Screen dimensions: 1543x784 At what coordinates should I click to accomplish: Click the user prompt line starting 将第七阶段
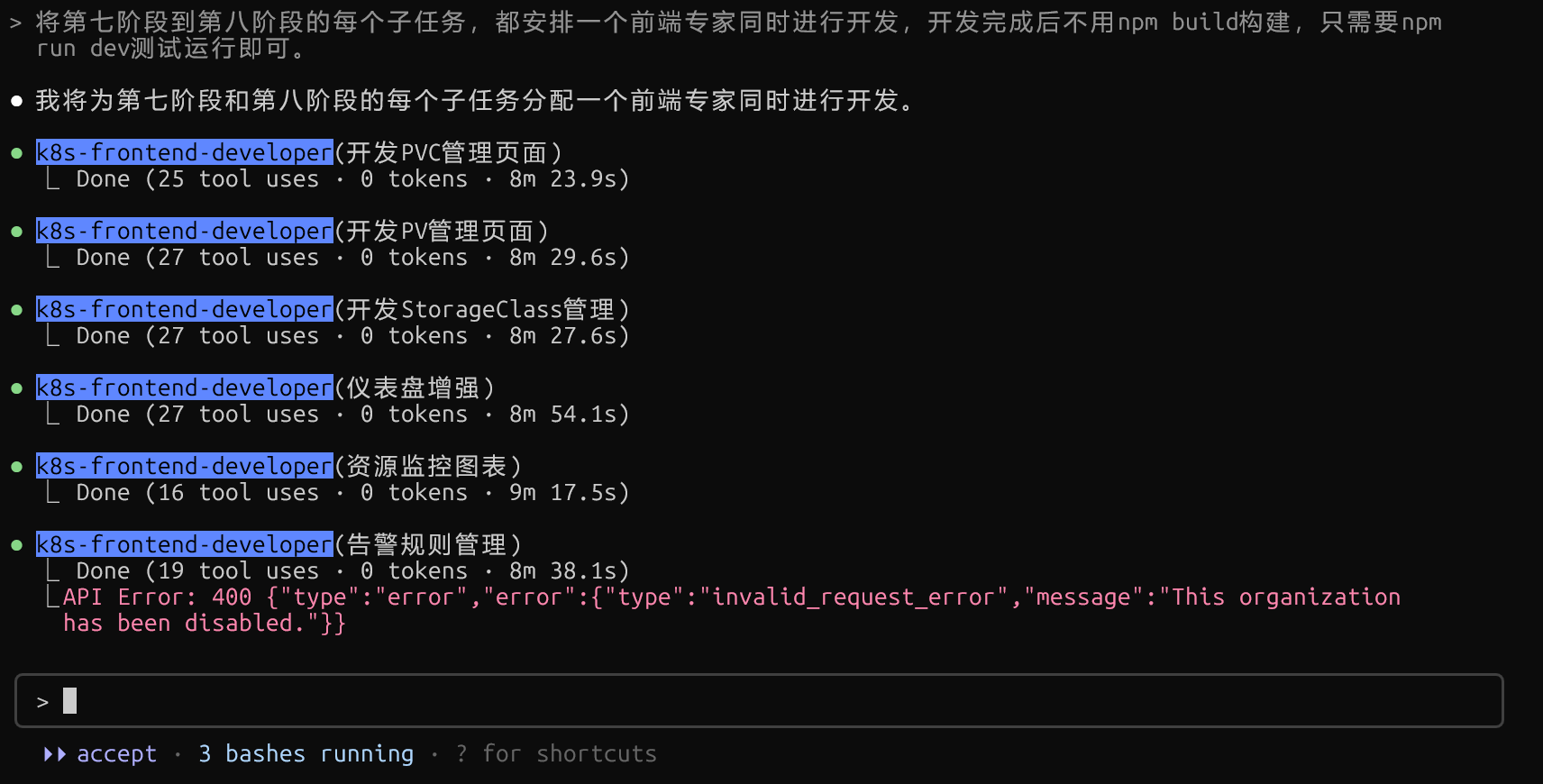coord(739,35)
